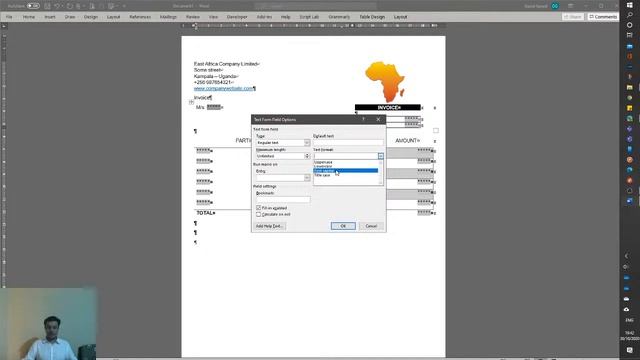The image size is (640, 360).
Task: Click the Undo icon in the title bar
Action: (58, 6)
